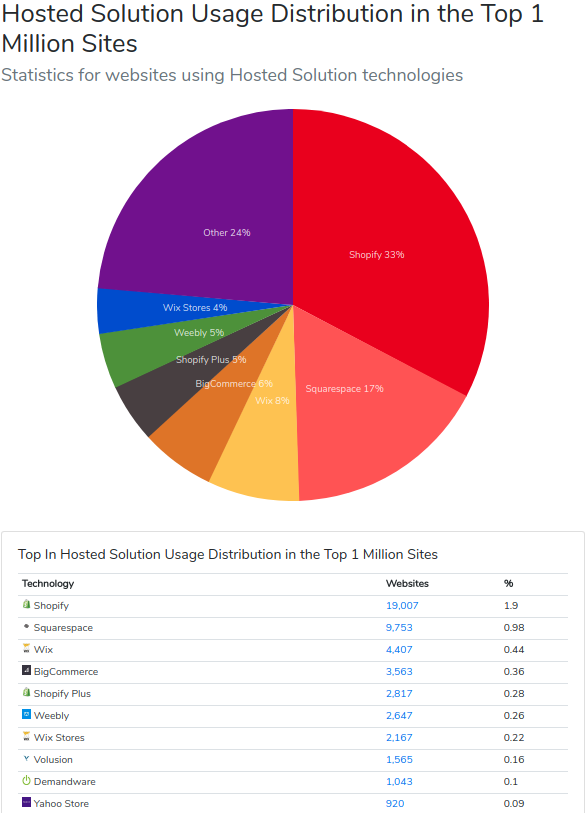Click the % column header
This screenshot has width=585, height=813.
click(508, 583)
